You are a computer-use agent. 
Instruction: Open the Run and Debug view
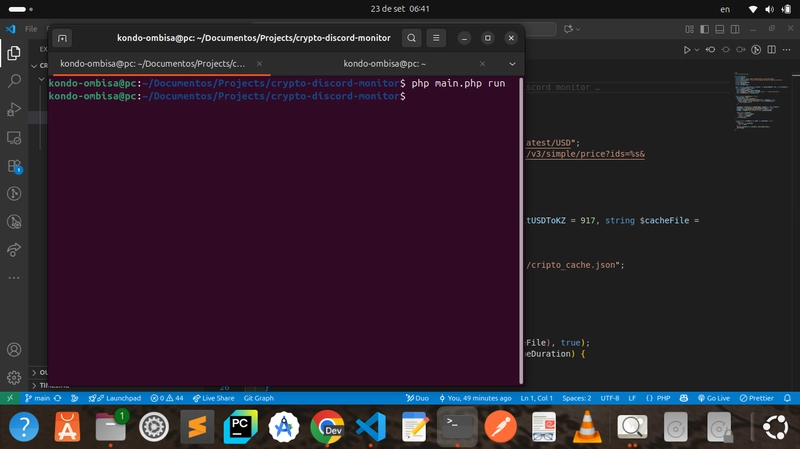point(14,108)
